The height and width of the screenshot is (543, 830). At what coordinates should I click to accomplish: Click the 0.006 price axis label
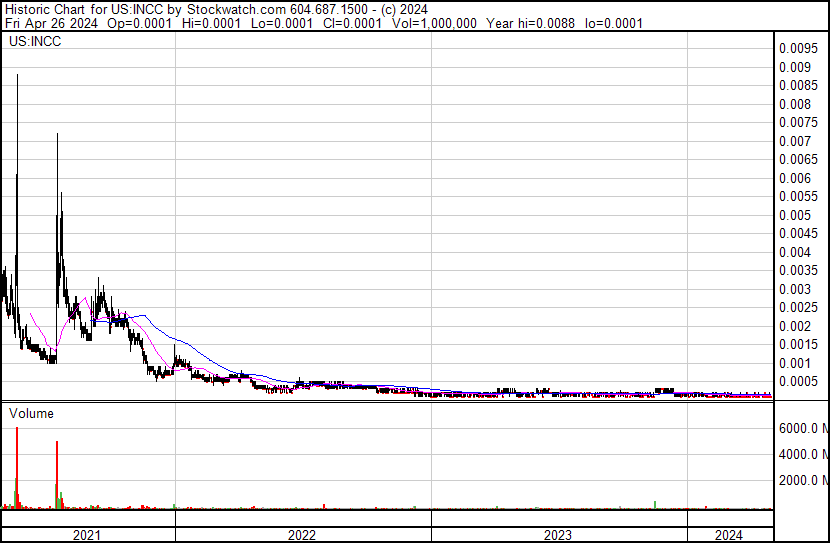795,178
